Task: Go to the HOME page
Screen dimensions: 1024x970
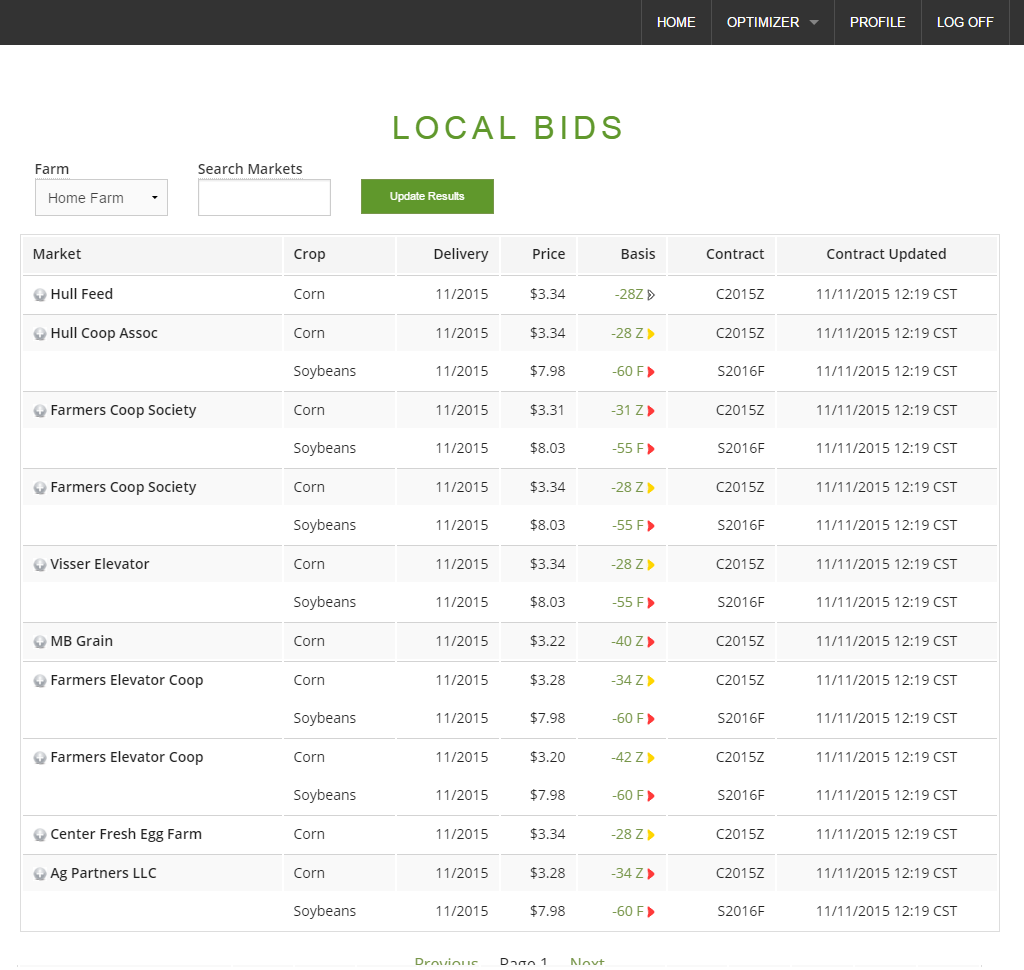Action: (676, 22)
